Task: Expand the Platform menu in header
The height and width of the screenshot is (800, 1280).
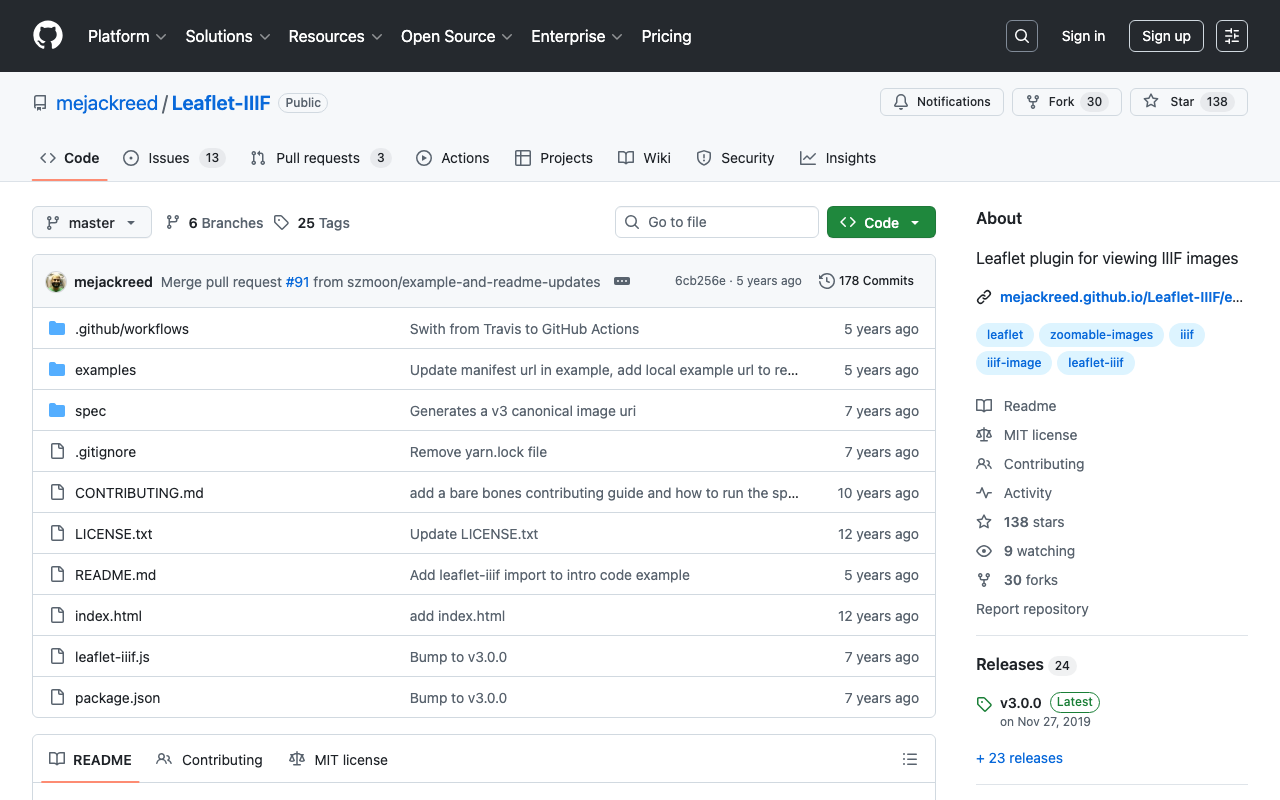Action: click(127, 36)
